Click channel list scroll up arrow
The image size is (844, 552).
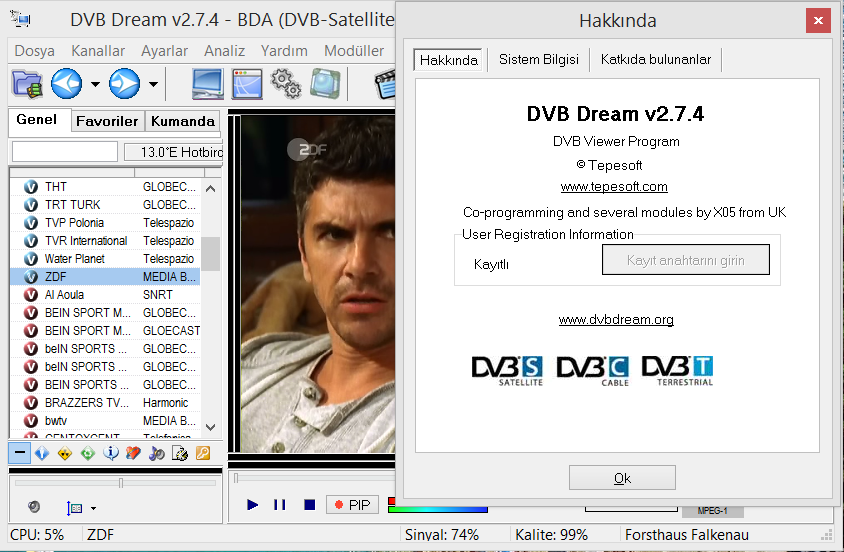pos(210,189)
